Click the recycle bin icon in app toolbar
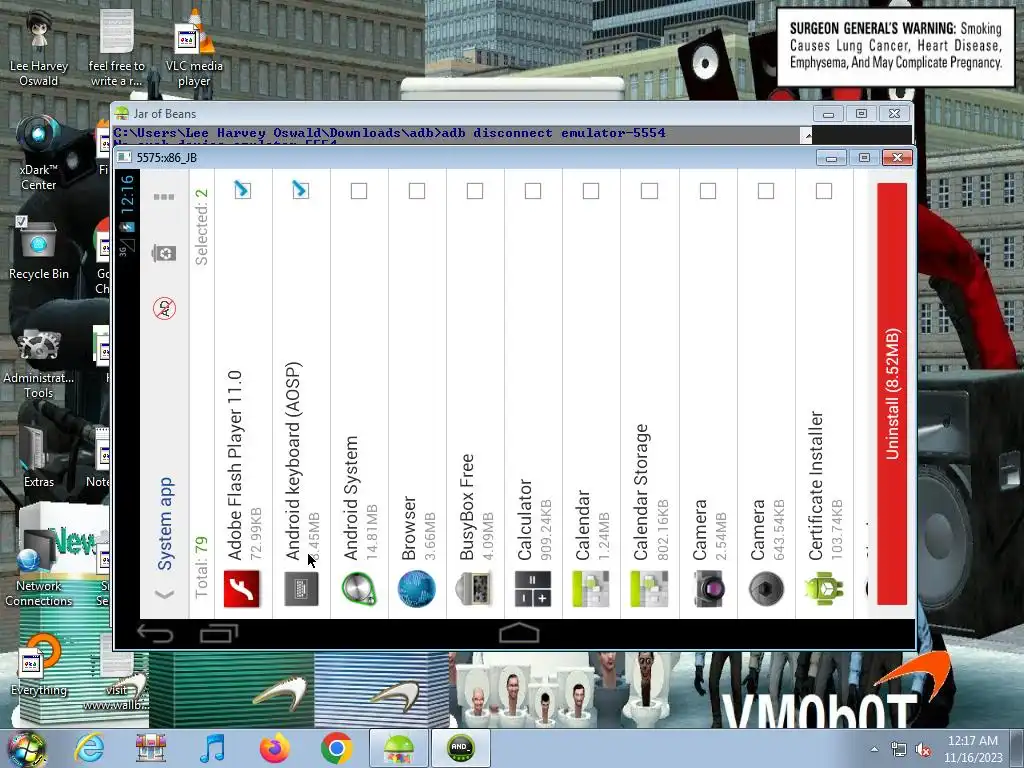The height and width of the screenshot is (768, 1024). tap(164, 253)
